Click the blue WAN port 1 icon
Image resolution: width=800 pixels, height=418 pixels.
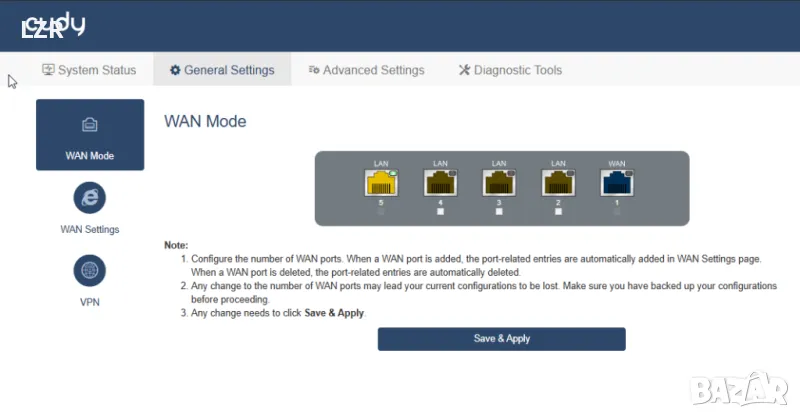tap(616, 183)
